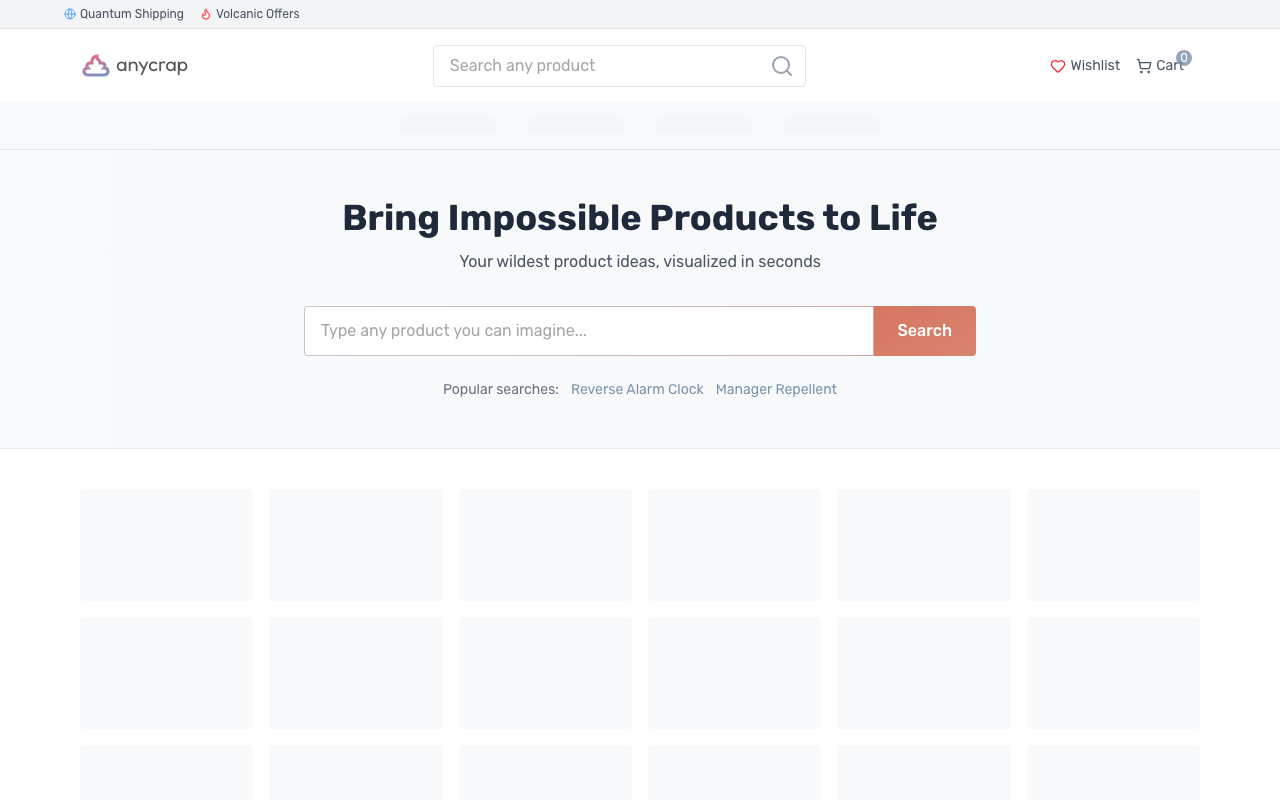
Task: Select the Reverse Alarm Clock popular search
Action: 637,389
